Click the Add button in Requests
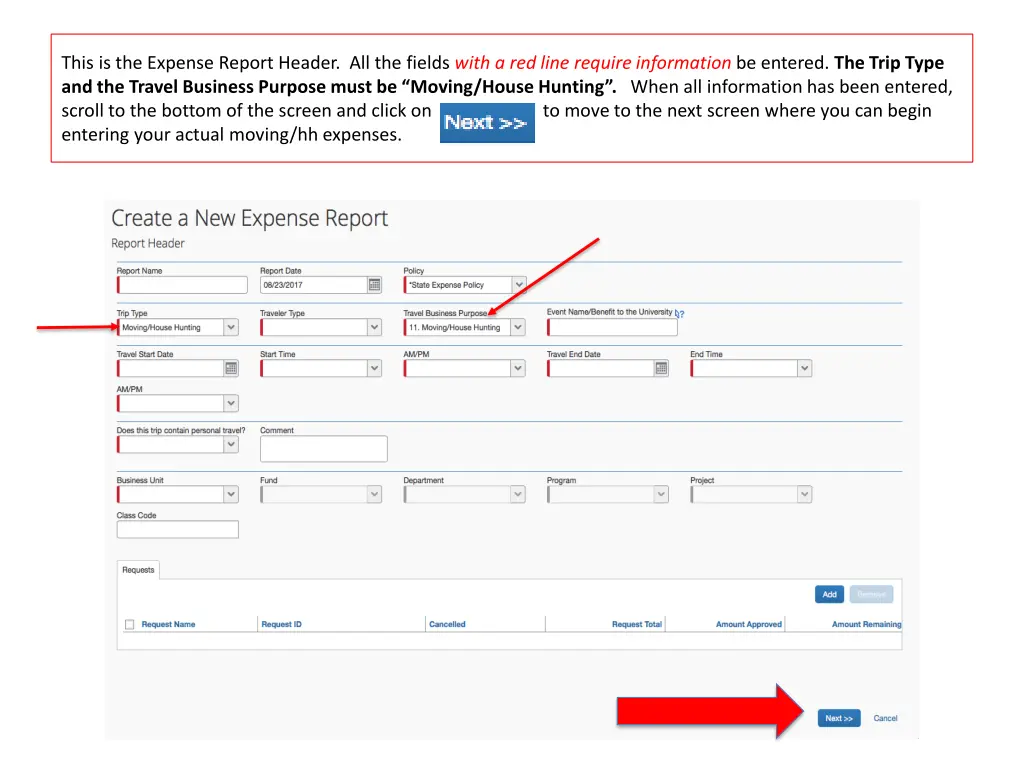 (x=829, y=594)
